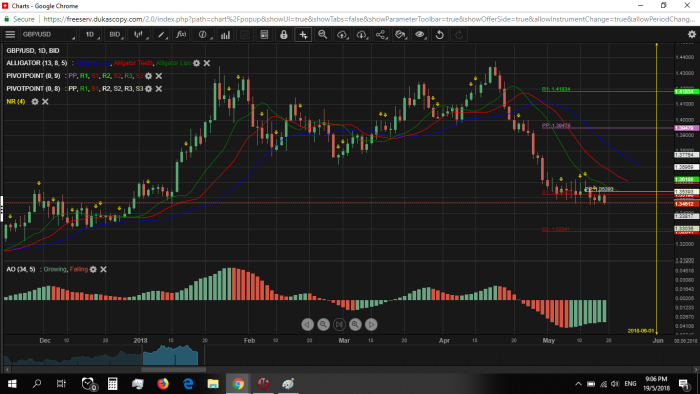This screenshot has height=394, width=700.
Task: Click the undo arrow in toolbar
Action: (440, 34)
